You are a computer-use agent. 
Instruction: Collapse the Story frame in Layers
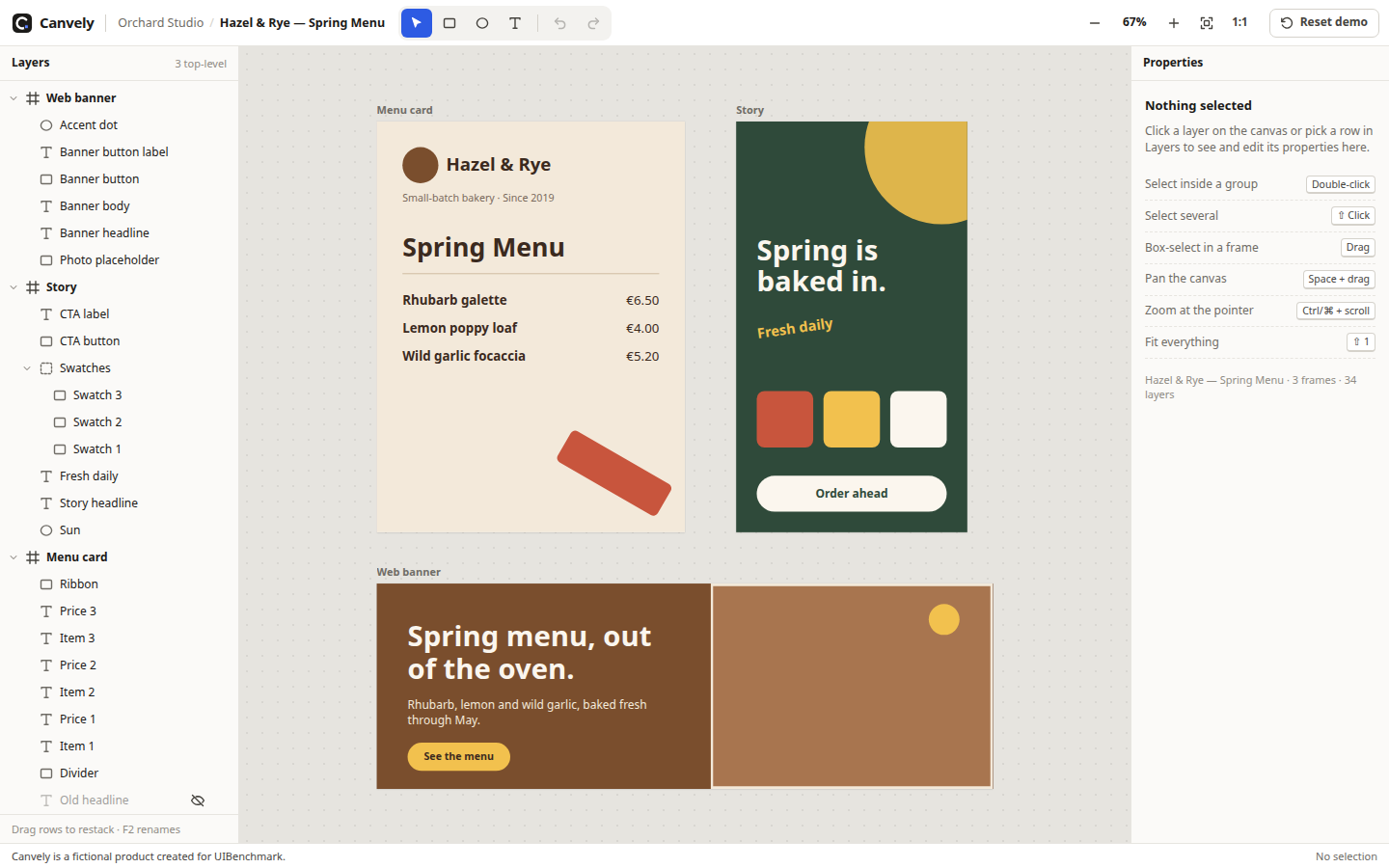click(14, 287)
